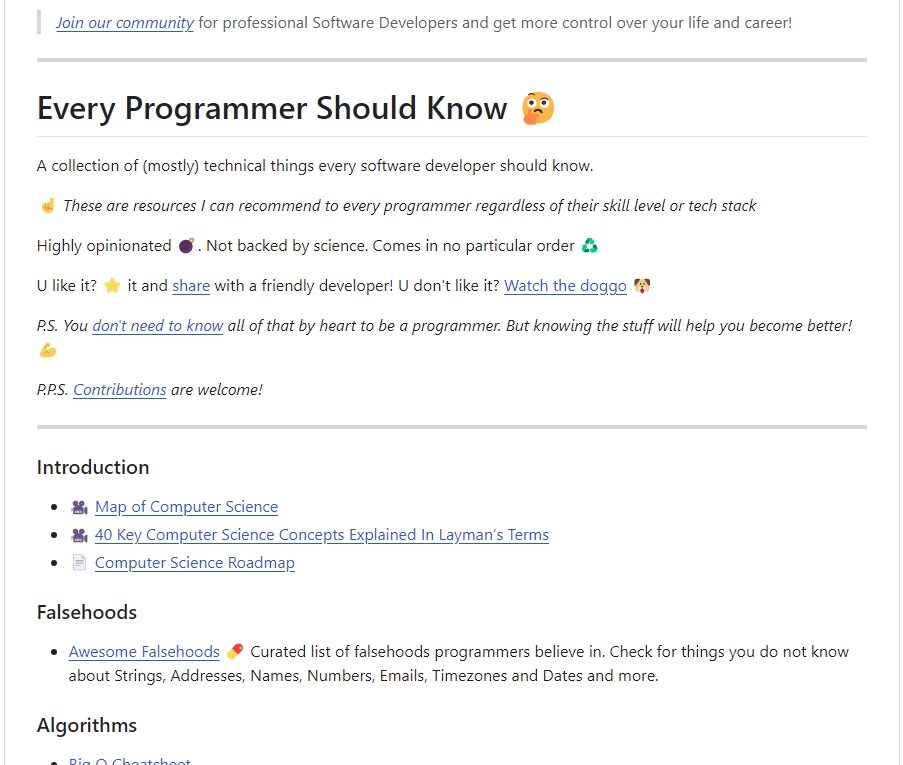Click the thinking face emoji in the title
Screen dimensions: 903x765
point(538,108)
